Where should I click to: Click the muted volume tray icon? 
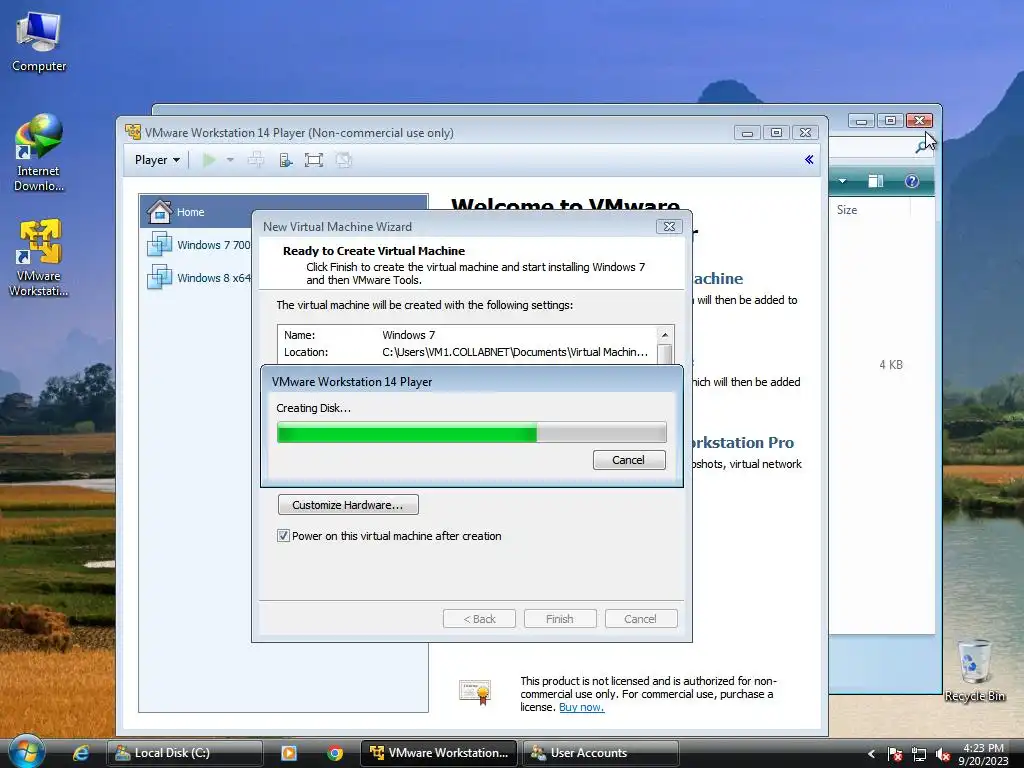[x=942, y=754]
